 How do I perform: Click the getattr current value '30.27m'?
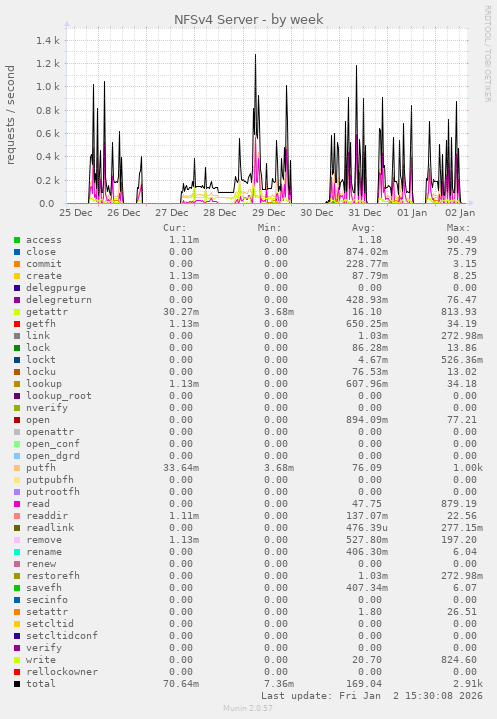[x=181, y=312]
